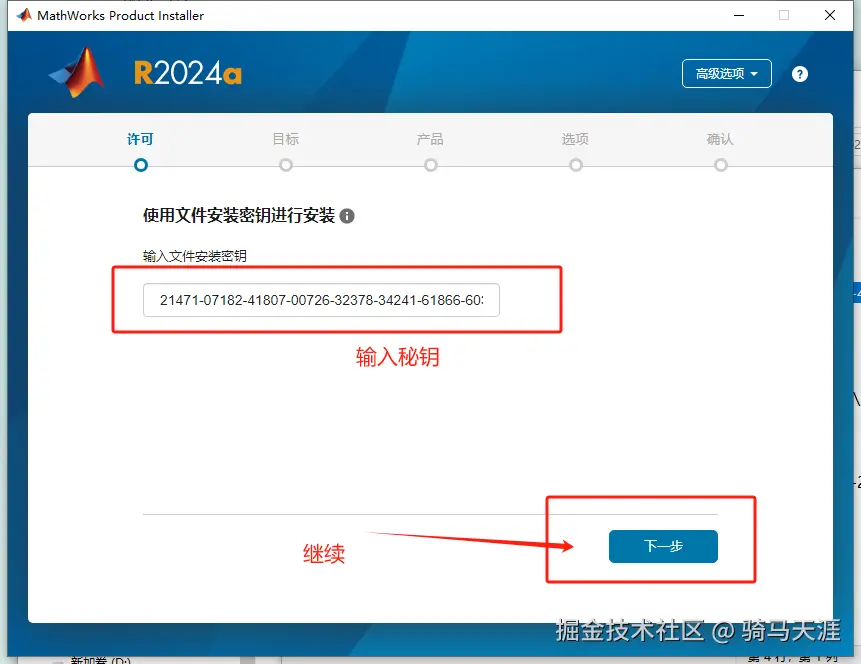Click the 输入文件安装密钥 label

(x=194, y=256)
